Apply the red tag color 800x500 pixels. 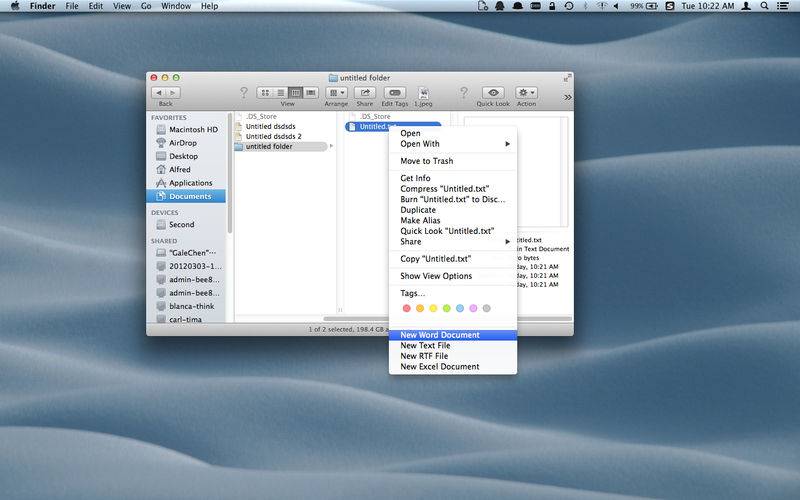407,308
